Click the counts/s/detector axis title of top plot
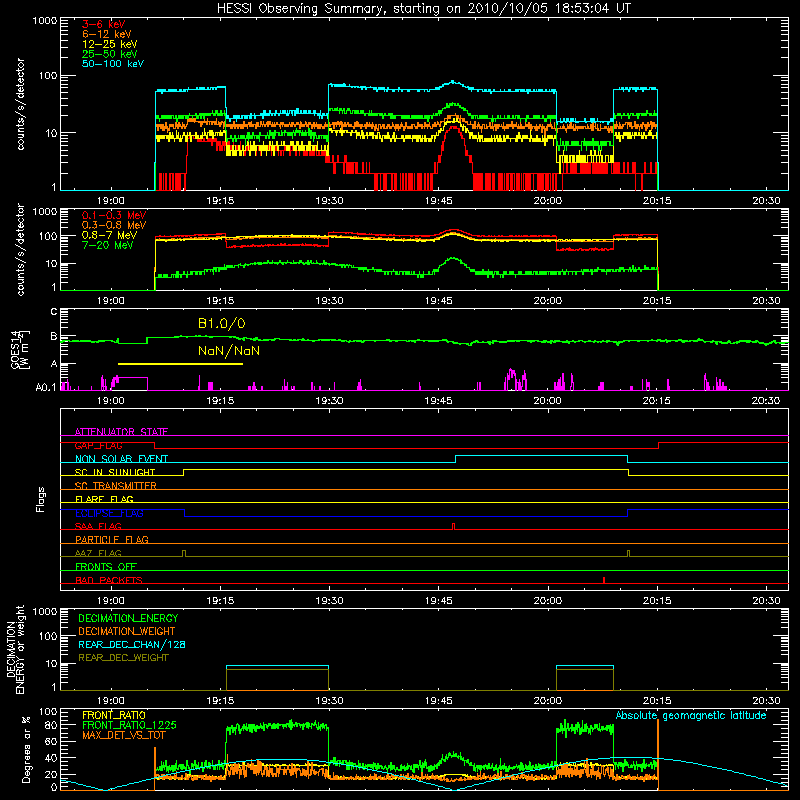 click(20, 104)
